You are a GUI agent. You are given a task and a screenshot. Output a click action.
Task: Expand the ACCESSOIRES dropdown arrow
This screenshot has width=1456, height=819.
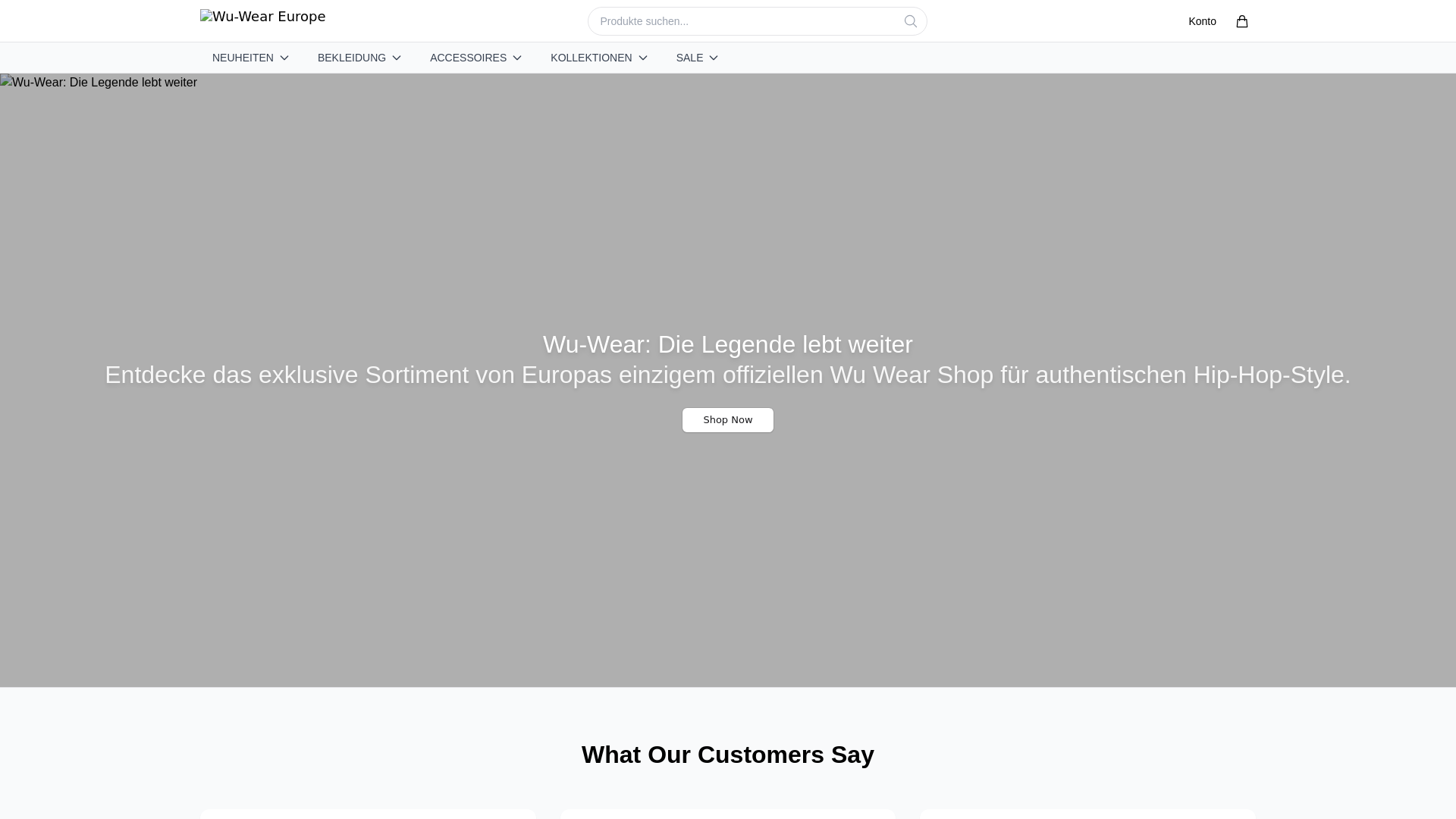click(517, 58)
